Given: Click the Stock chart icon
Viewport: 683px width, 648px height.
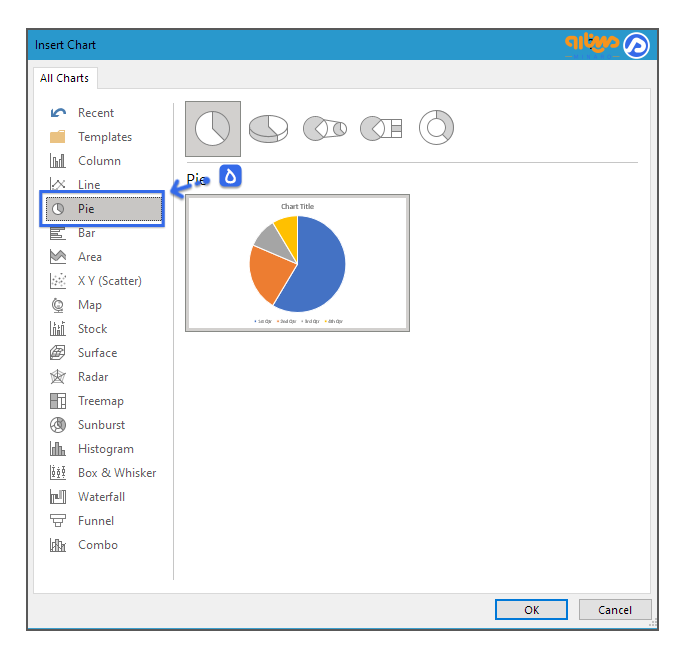Looking at the screenshot, I should pyautogui.click(x=57, y=329).
